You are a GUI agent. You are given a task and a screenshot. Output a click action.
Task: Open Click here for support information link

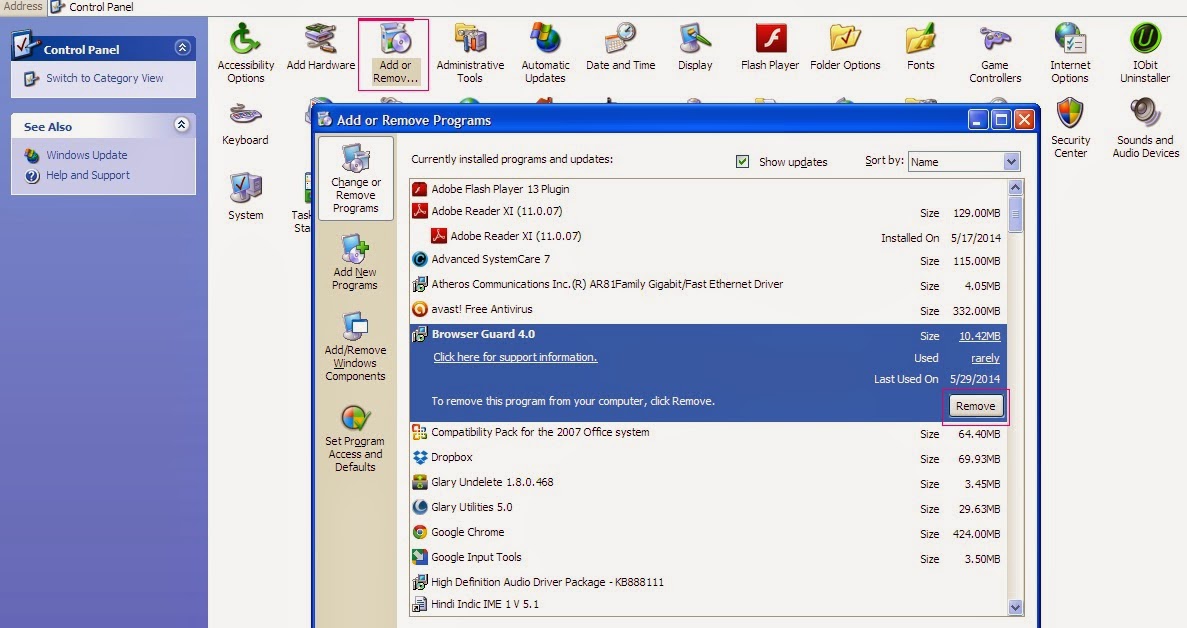[515, 357]
